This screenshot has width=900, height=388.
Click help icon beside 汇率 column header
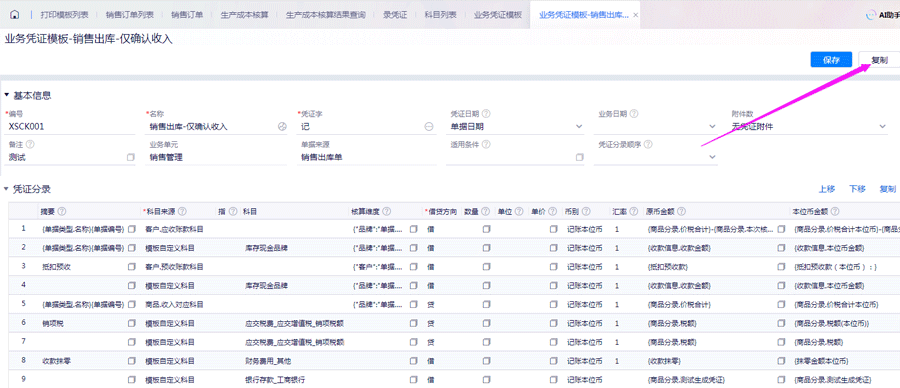point(634,212)
